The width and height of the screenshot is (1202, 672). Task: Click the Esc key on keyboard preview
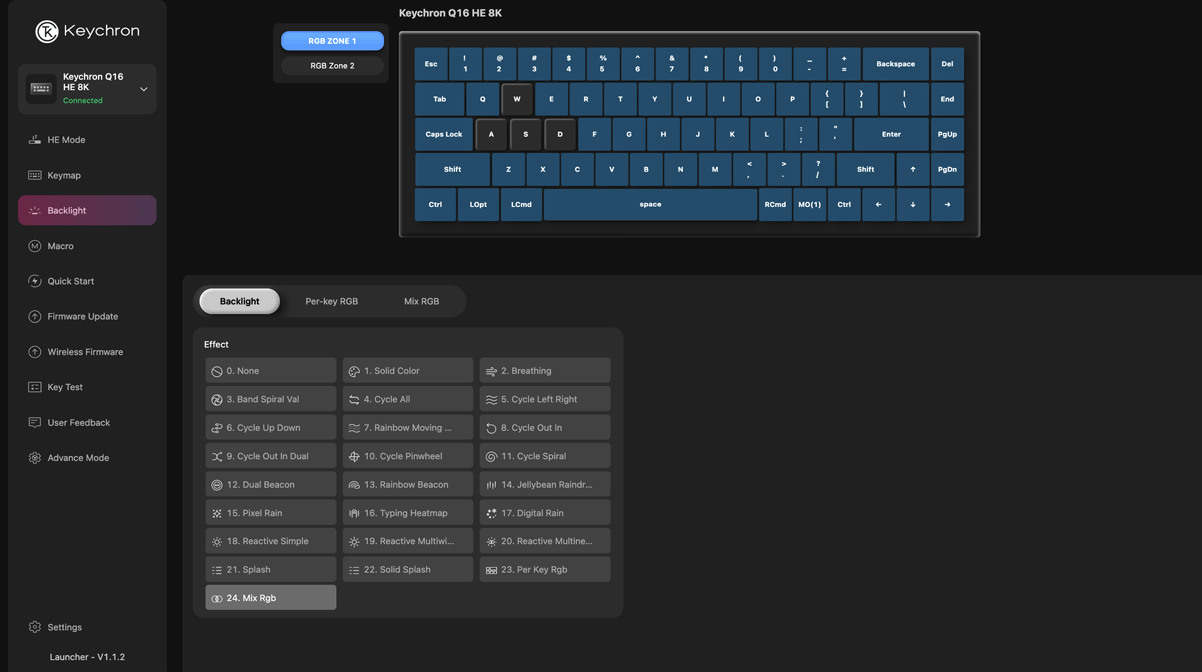431,64
